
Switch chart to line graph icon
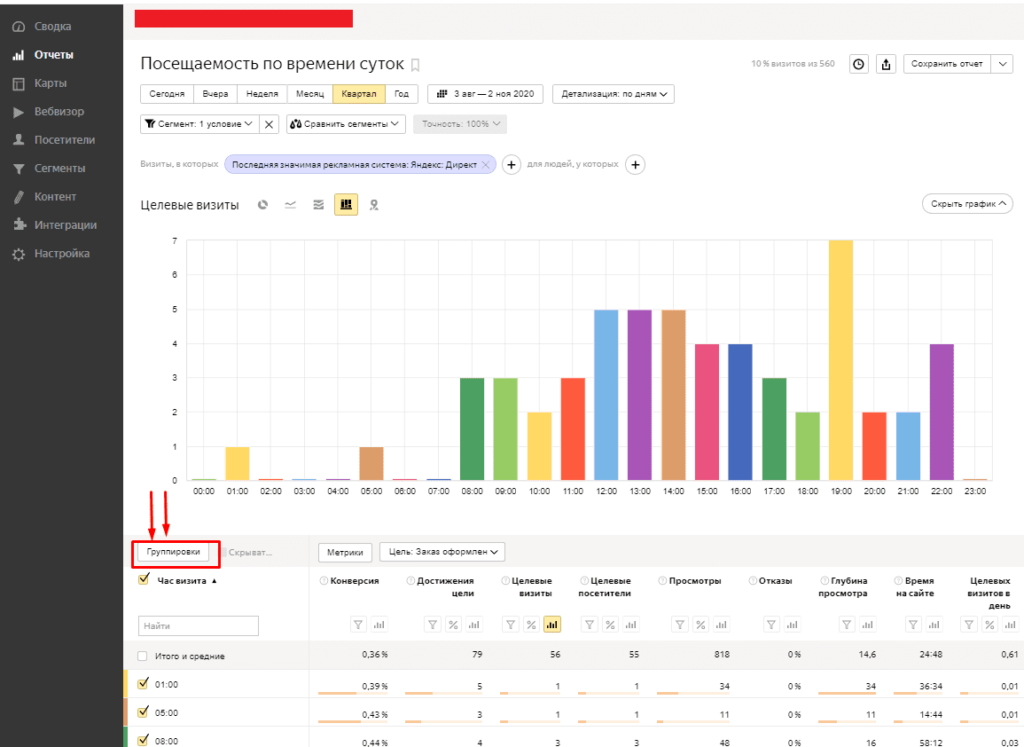click(290, 205)
